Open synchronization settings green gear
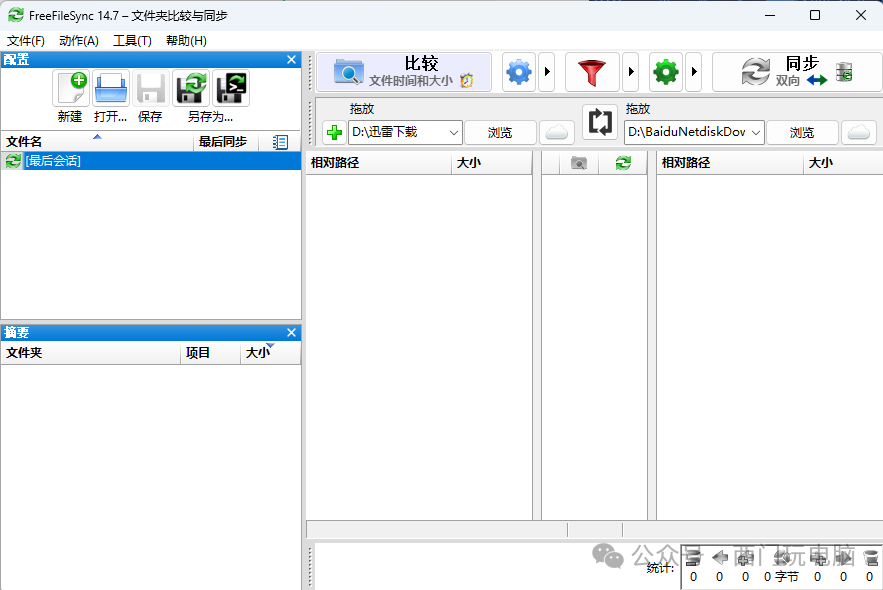 [x=666, y=72]
